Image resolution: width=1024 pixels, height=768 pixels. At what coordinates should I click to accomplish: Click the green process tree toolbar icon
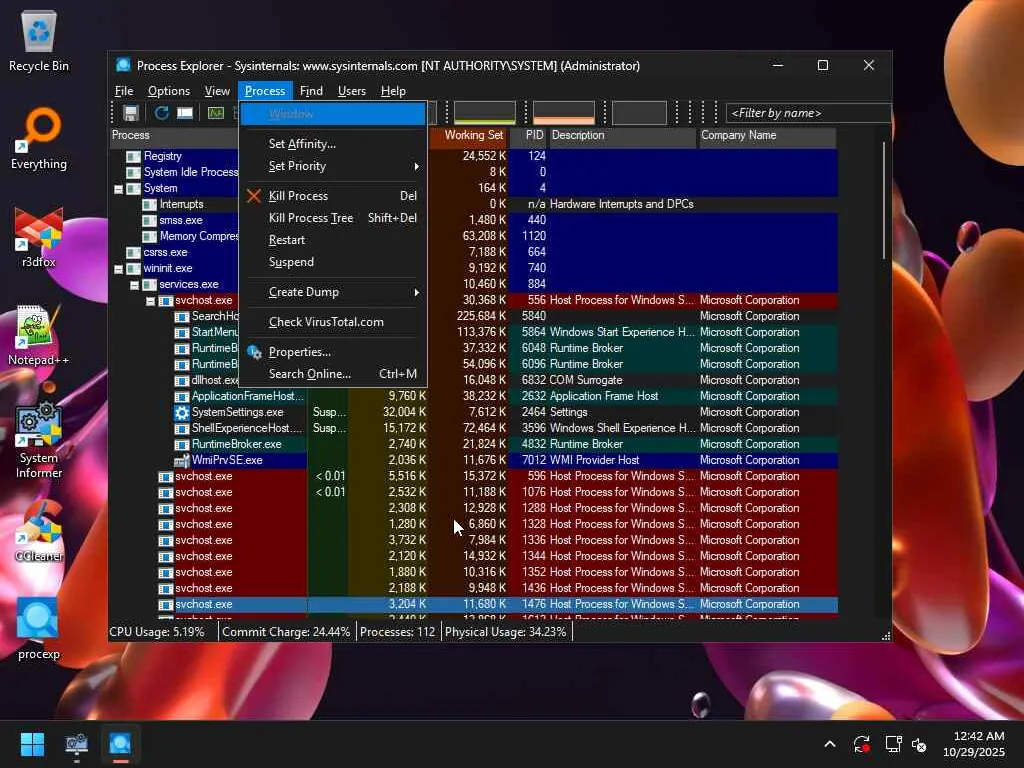(x=216, y=113)
